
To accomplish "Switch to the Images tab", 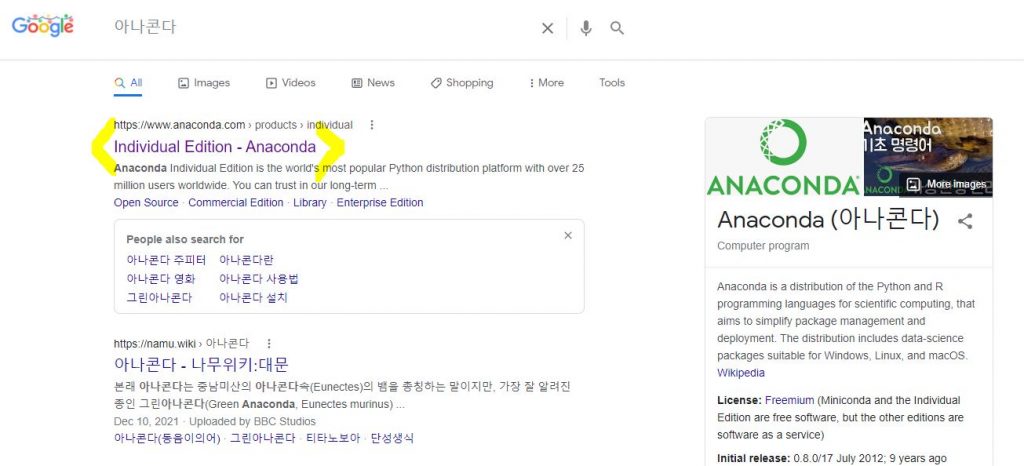I will [x=203, y=83].
